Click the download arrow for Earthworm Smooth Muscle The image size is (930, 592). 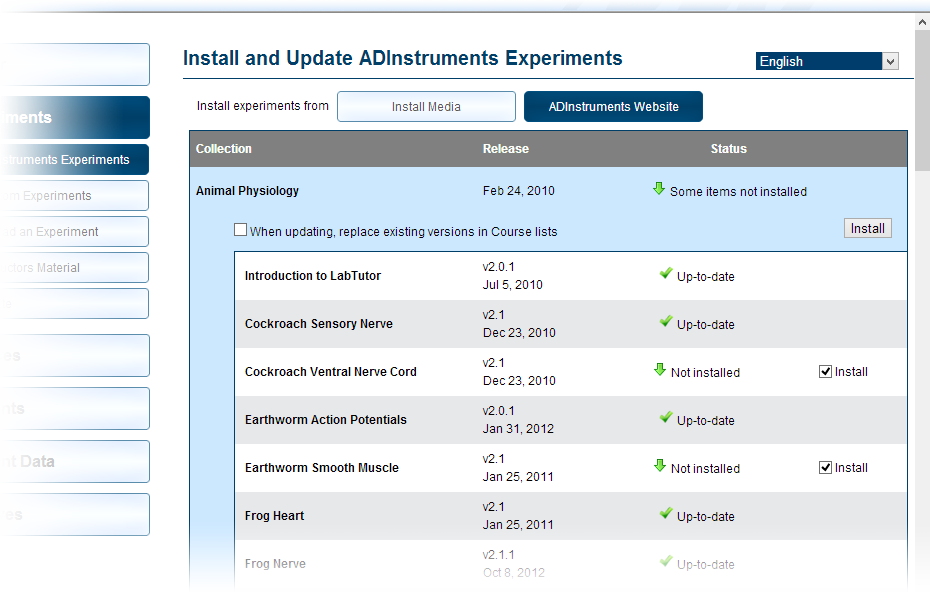pyautogui.click(x=659, y=464)
